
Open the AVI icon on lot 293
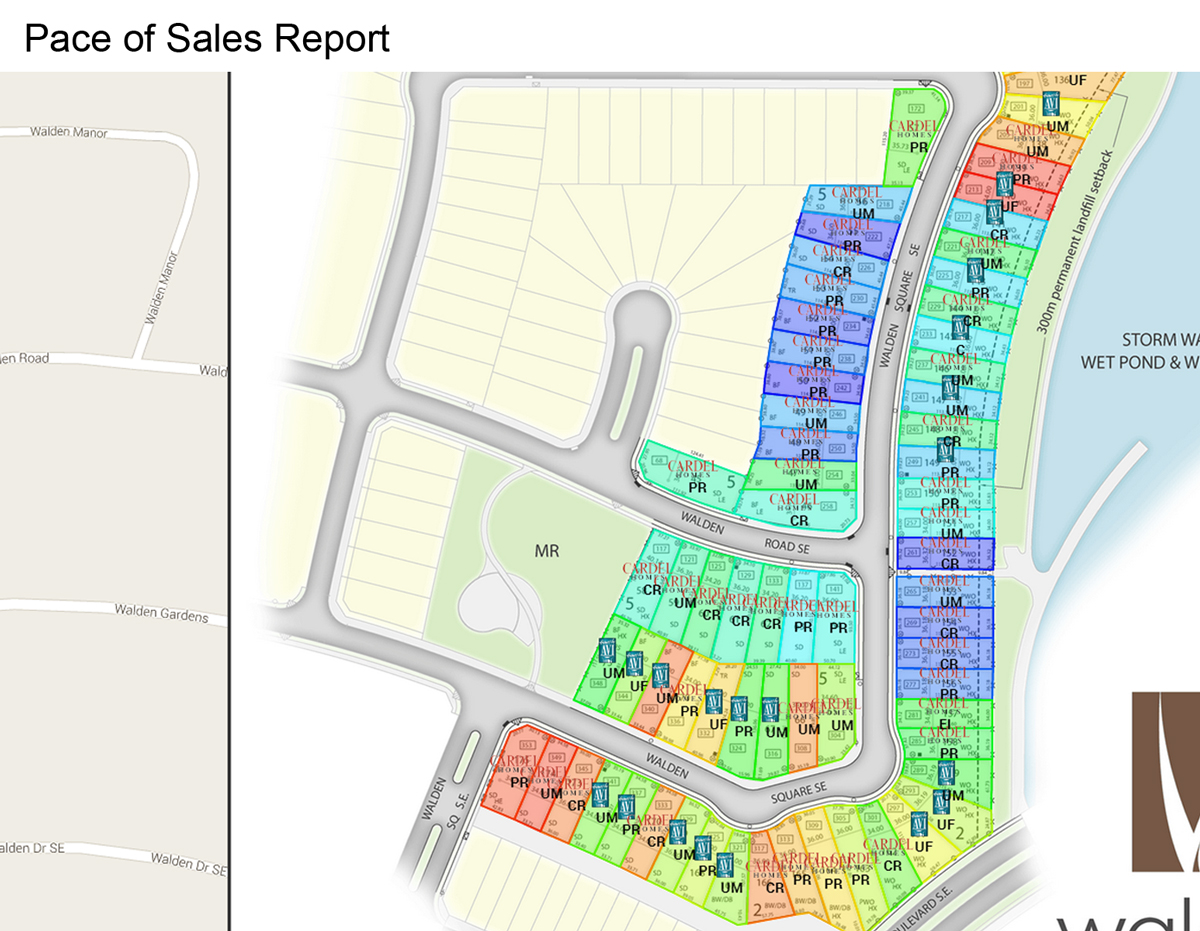(942, 802)
